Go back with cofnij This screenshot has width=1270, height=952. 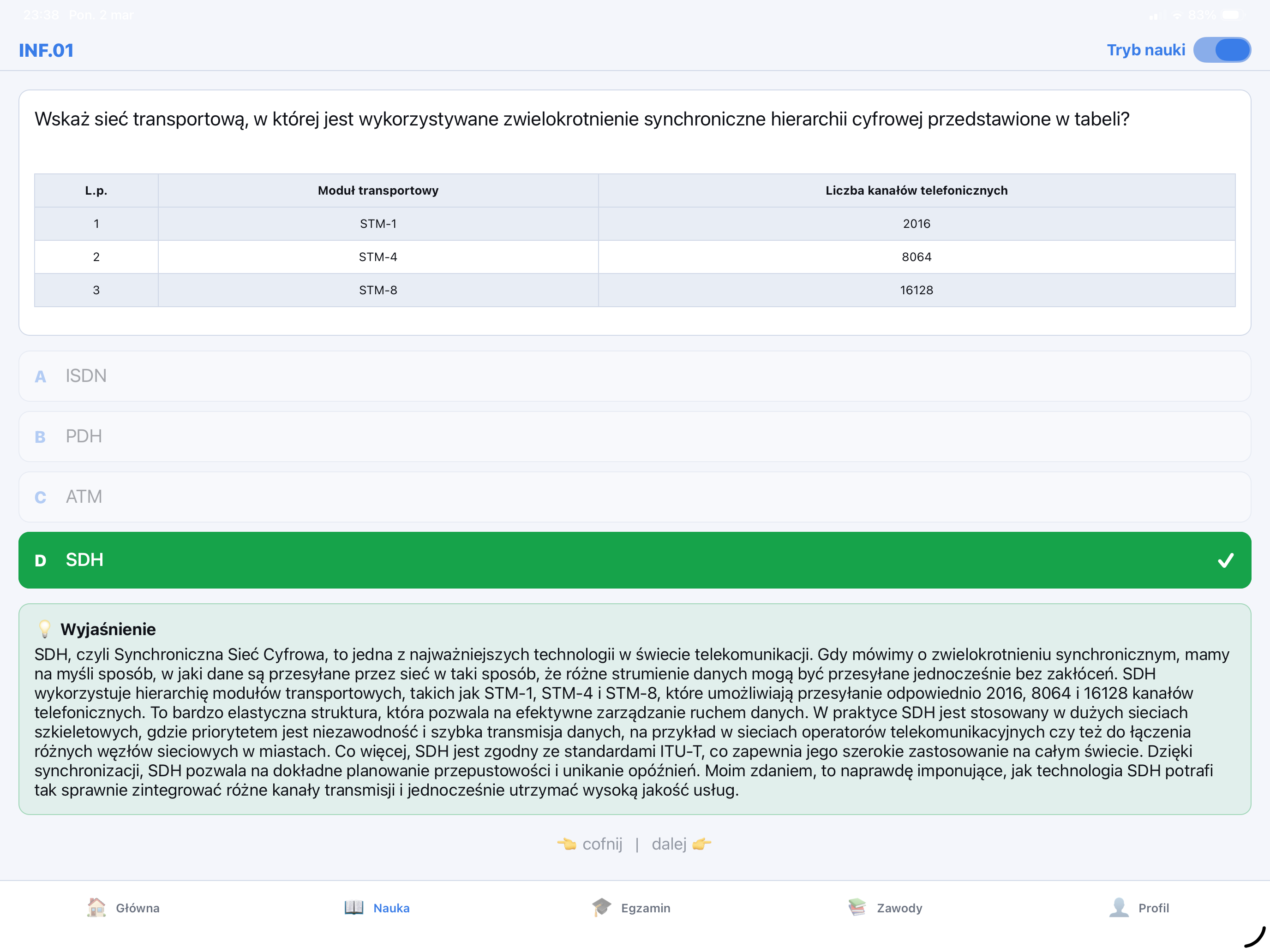coord(602,844)
